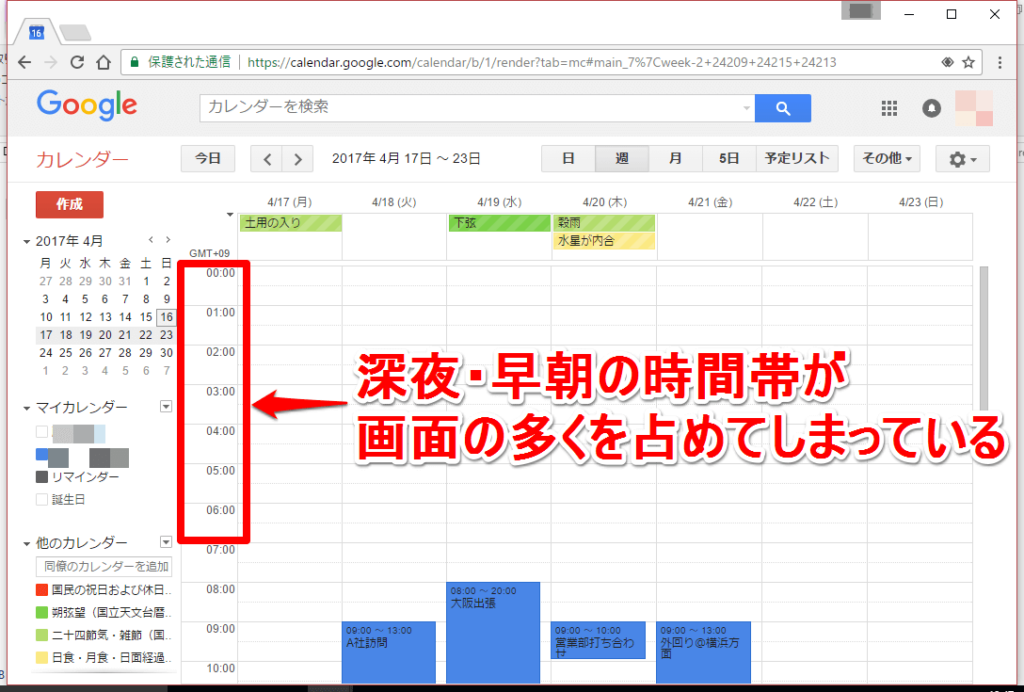Collapse the マイカレンダー section
This screenshot has width=1024, height=692.
click(27, 408)
